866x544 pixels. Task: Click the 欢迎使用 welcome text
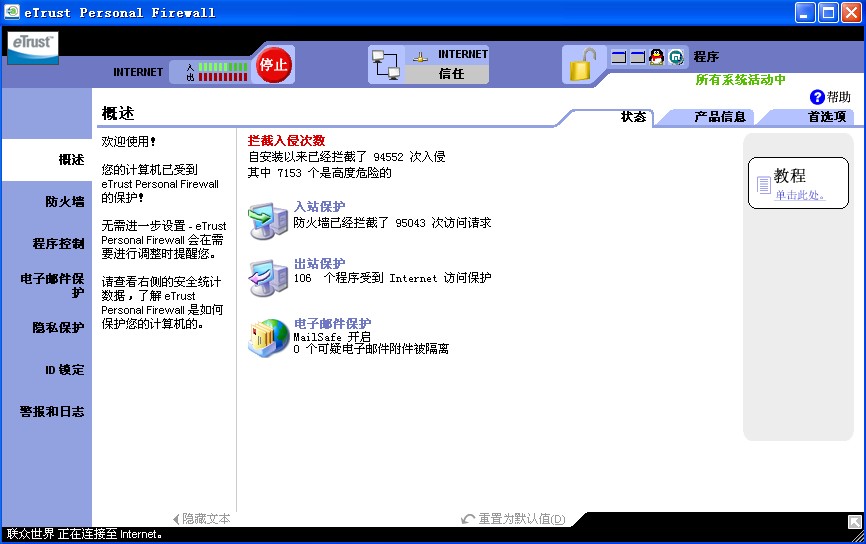pyautogui.click(x=128, y=142)
